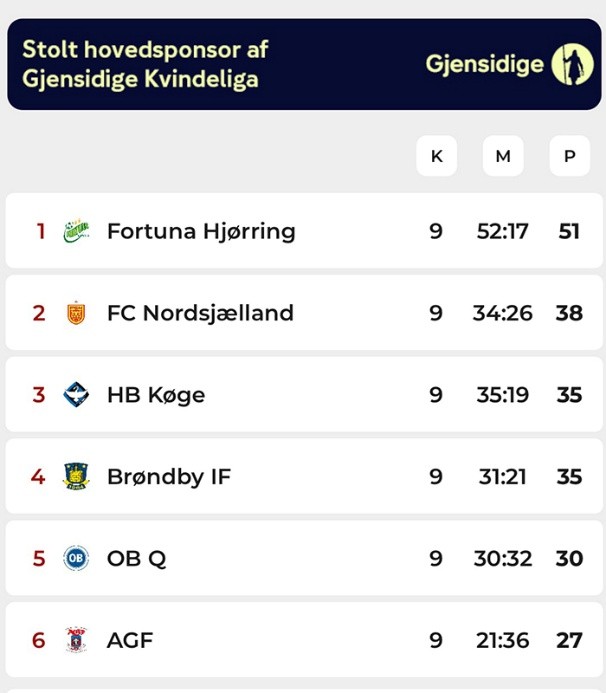Click Fortuna Hjørring's 51 points value
This screenshot has width=606, height=693.
569,231
